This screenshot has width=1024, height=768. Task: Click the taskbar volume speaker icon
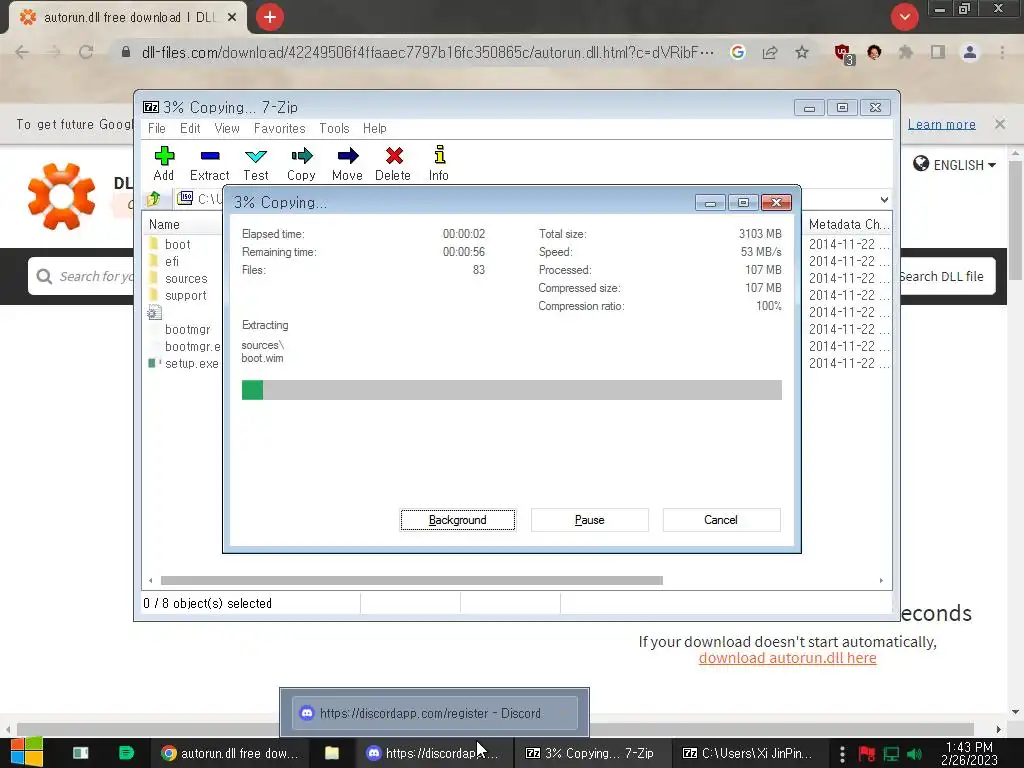coord(915,754)
